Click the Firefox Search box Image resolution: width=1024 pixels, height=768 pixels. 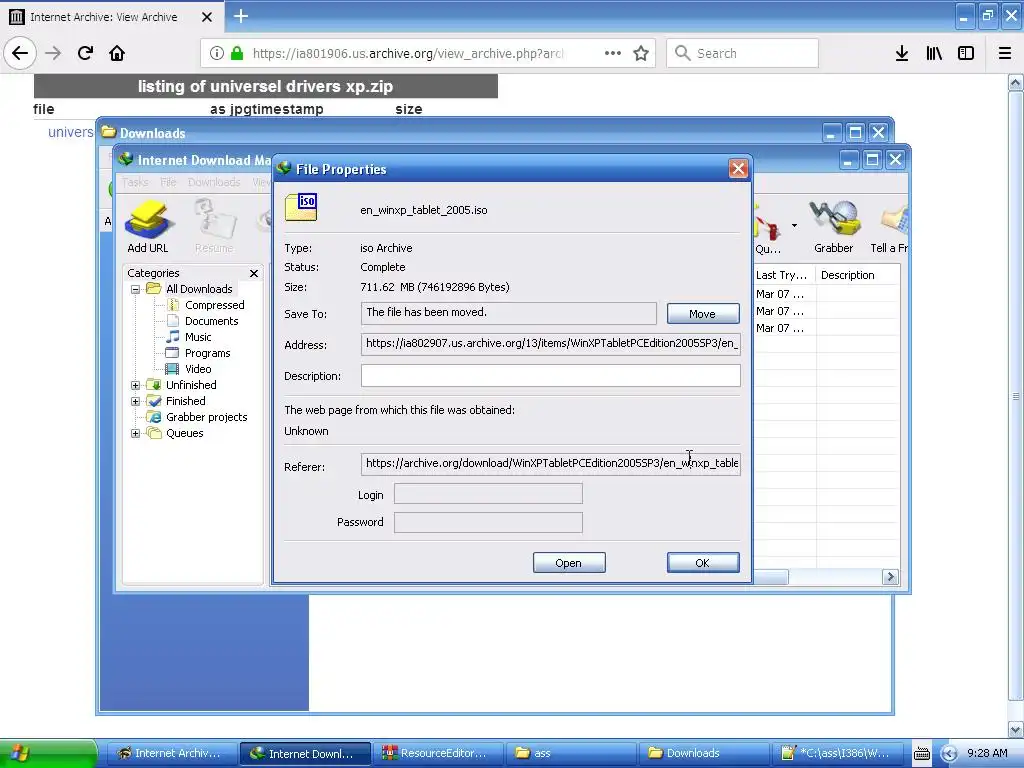coord(742,53)
